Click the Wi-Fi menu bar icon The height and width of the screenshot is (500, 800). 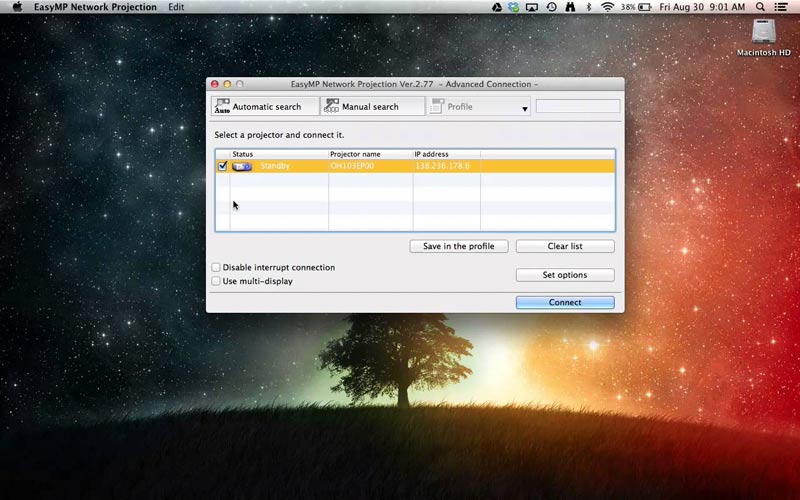607,7
